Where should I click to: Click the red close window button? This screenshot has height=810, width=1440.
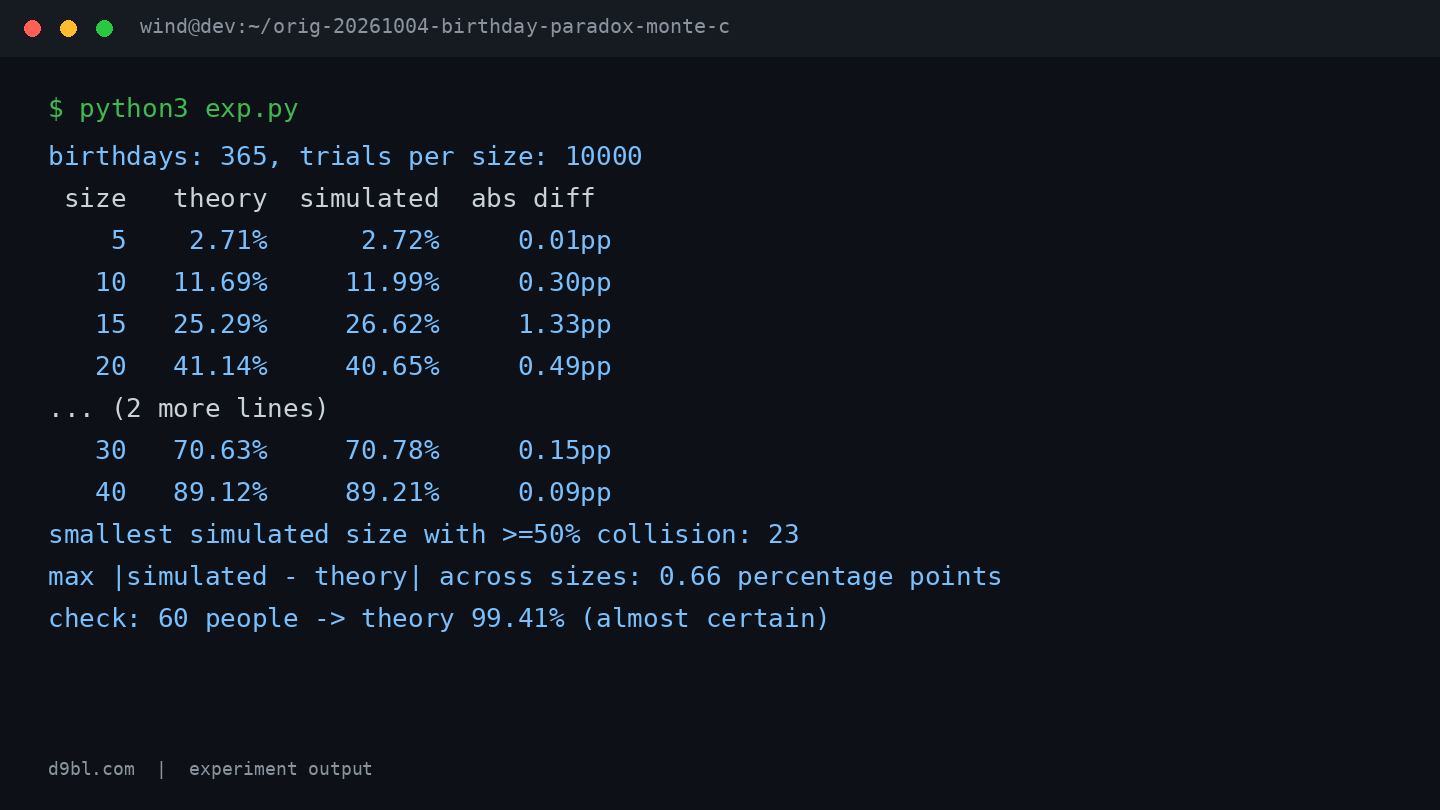tap(32, 28)
